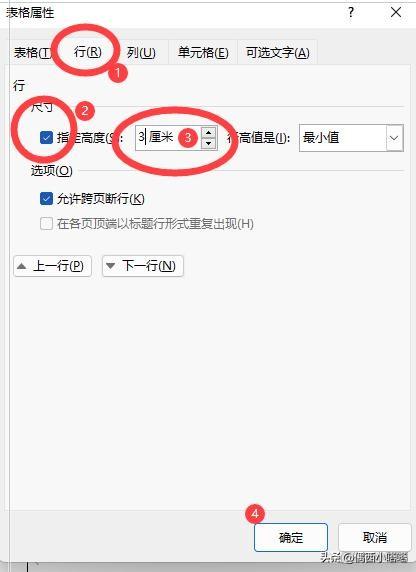The height and width of the screenshot is (572, 416).
Task: Expand the 行高值是 dropdown arrow
Action: (394, 138)
